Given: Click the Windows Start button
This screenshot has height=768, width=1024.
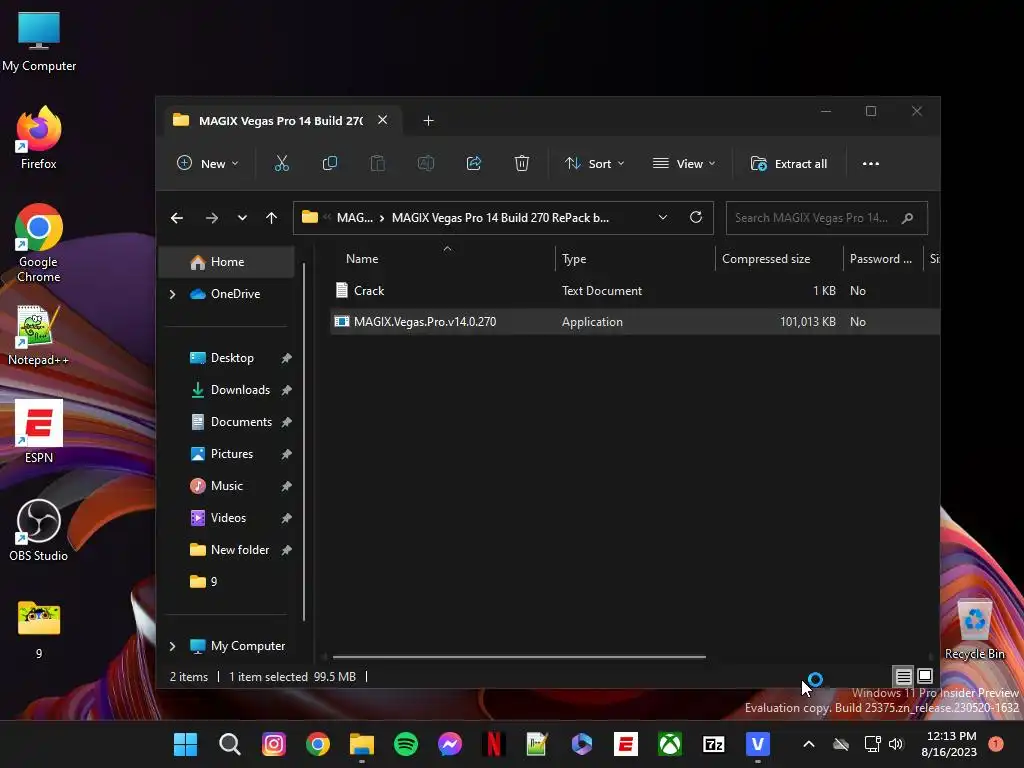Looking at the screenshot, I should (x=185, y=744).
